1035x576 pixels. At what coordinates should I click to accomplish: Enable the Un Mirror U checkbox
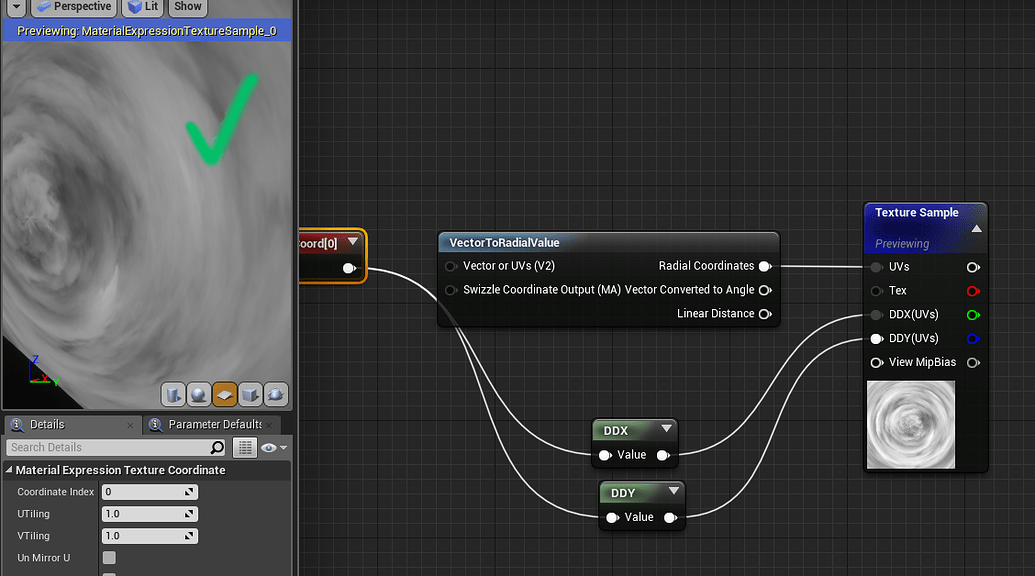[108, 557]
